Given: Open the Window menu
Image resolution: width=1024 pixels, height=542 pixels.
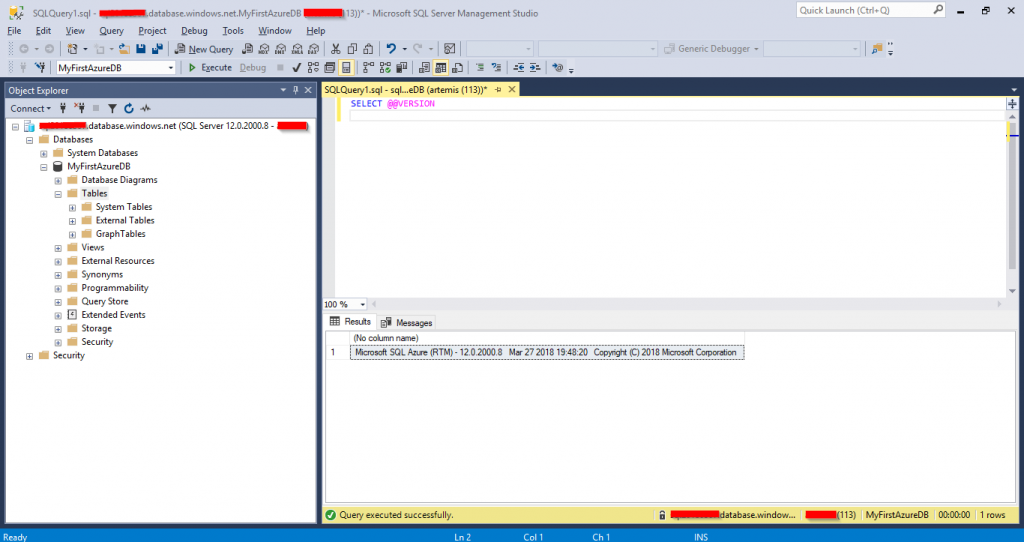Looking at the screenshot, I should pos(274,31).
